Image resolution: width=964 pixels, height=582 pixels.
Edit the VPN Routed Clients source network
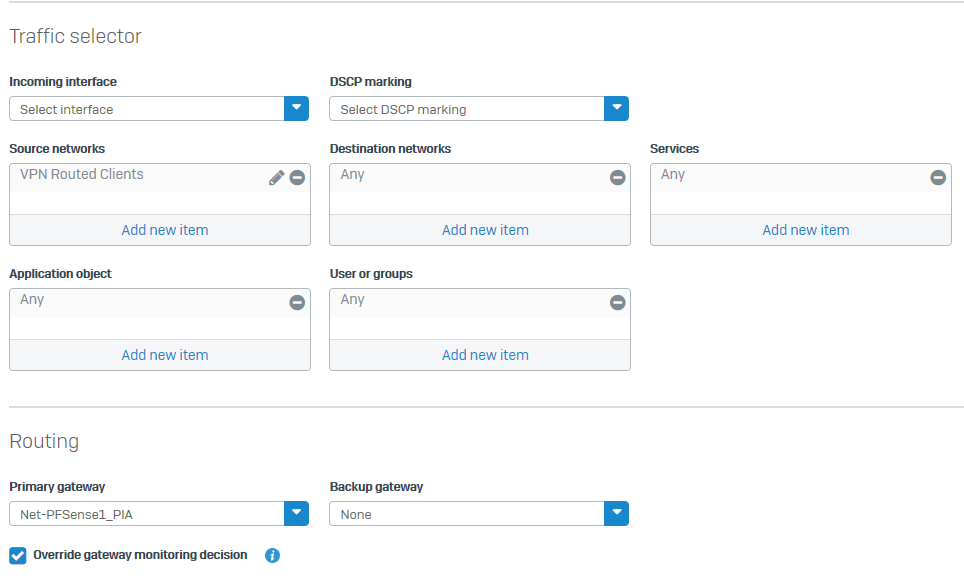pos(277,178)
